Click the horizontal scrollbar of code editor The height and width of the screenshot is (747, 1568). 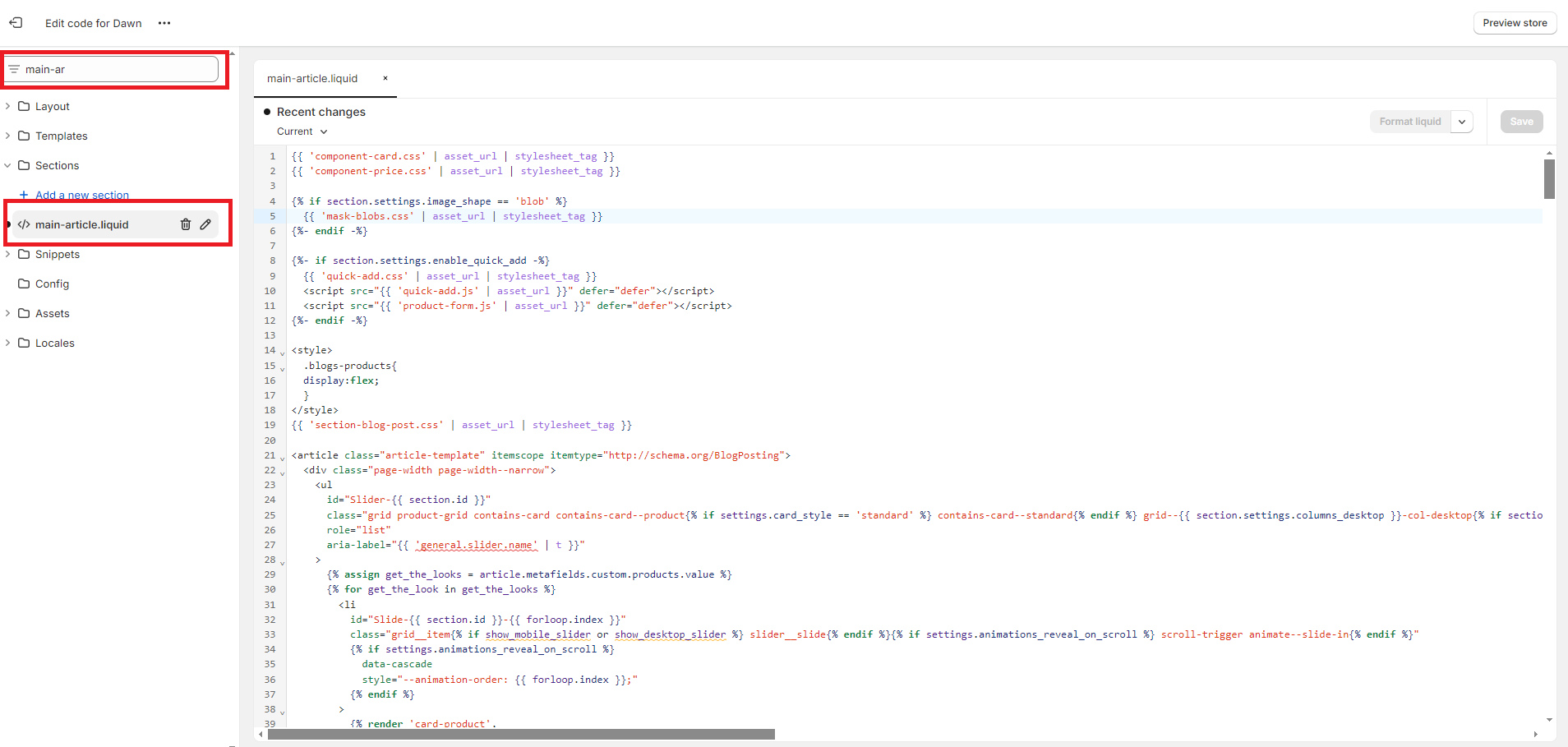pyautogui.click(x=521, y=734)
